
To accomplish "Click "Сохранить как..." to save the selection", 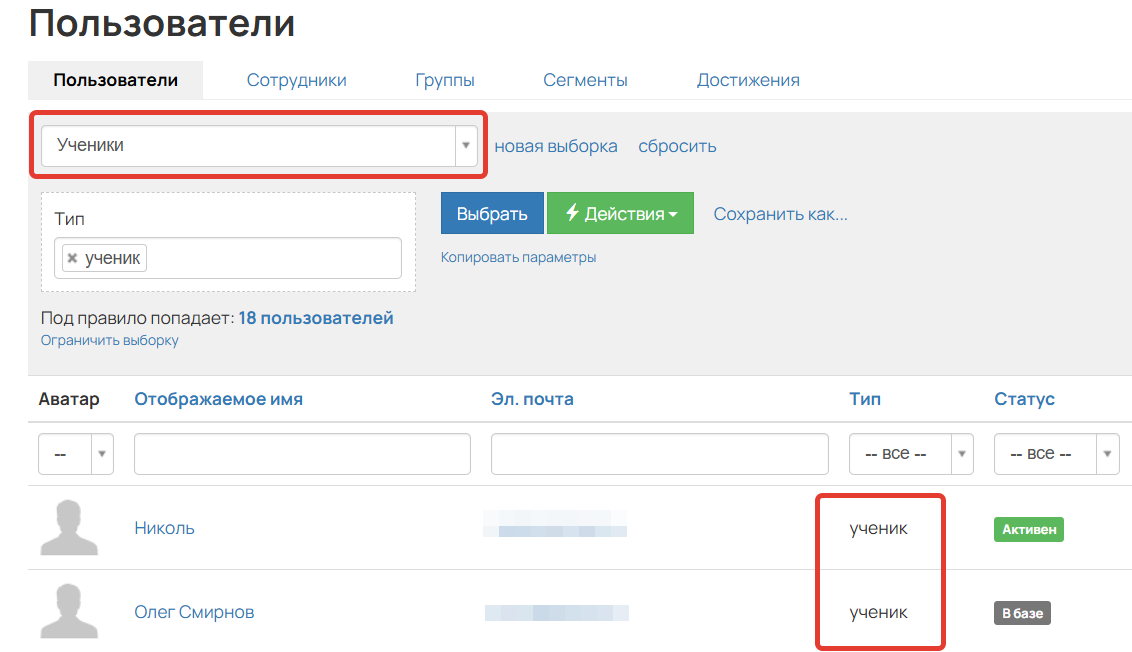I will pos(780,213).
